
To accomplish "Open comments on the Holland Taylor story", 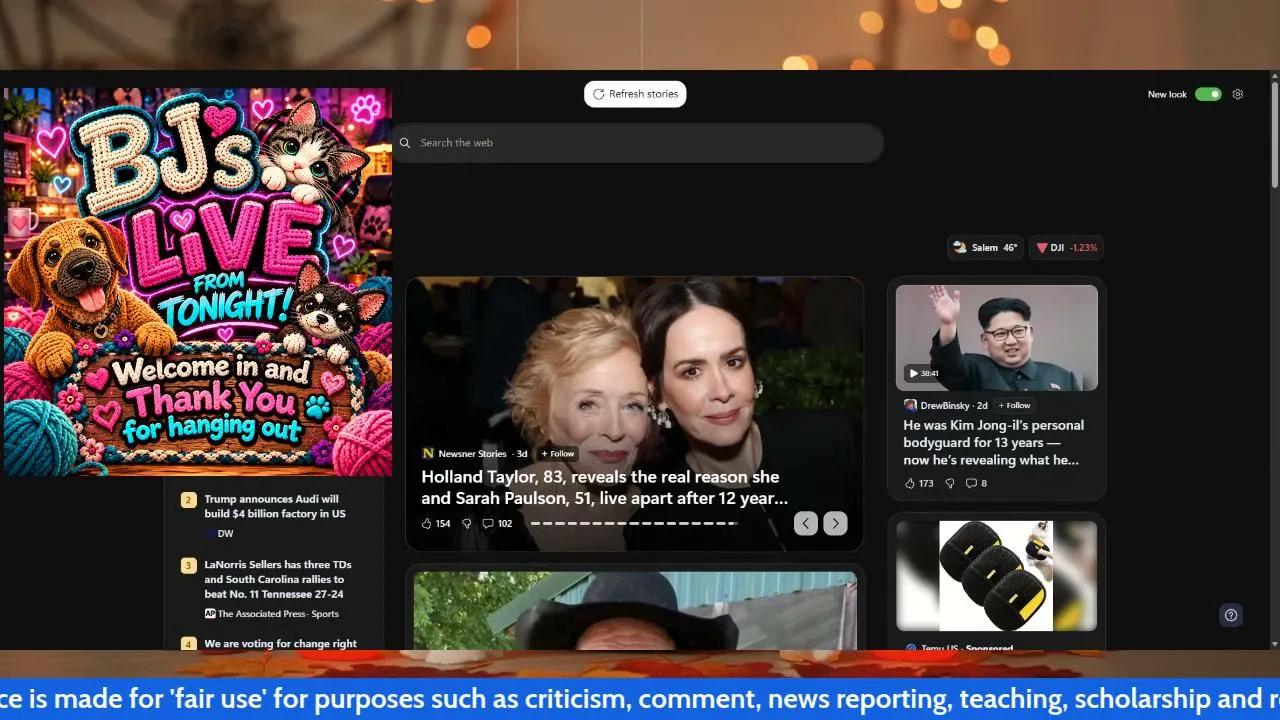I will click(x=488, y=523).
